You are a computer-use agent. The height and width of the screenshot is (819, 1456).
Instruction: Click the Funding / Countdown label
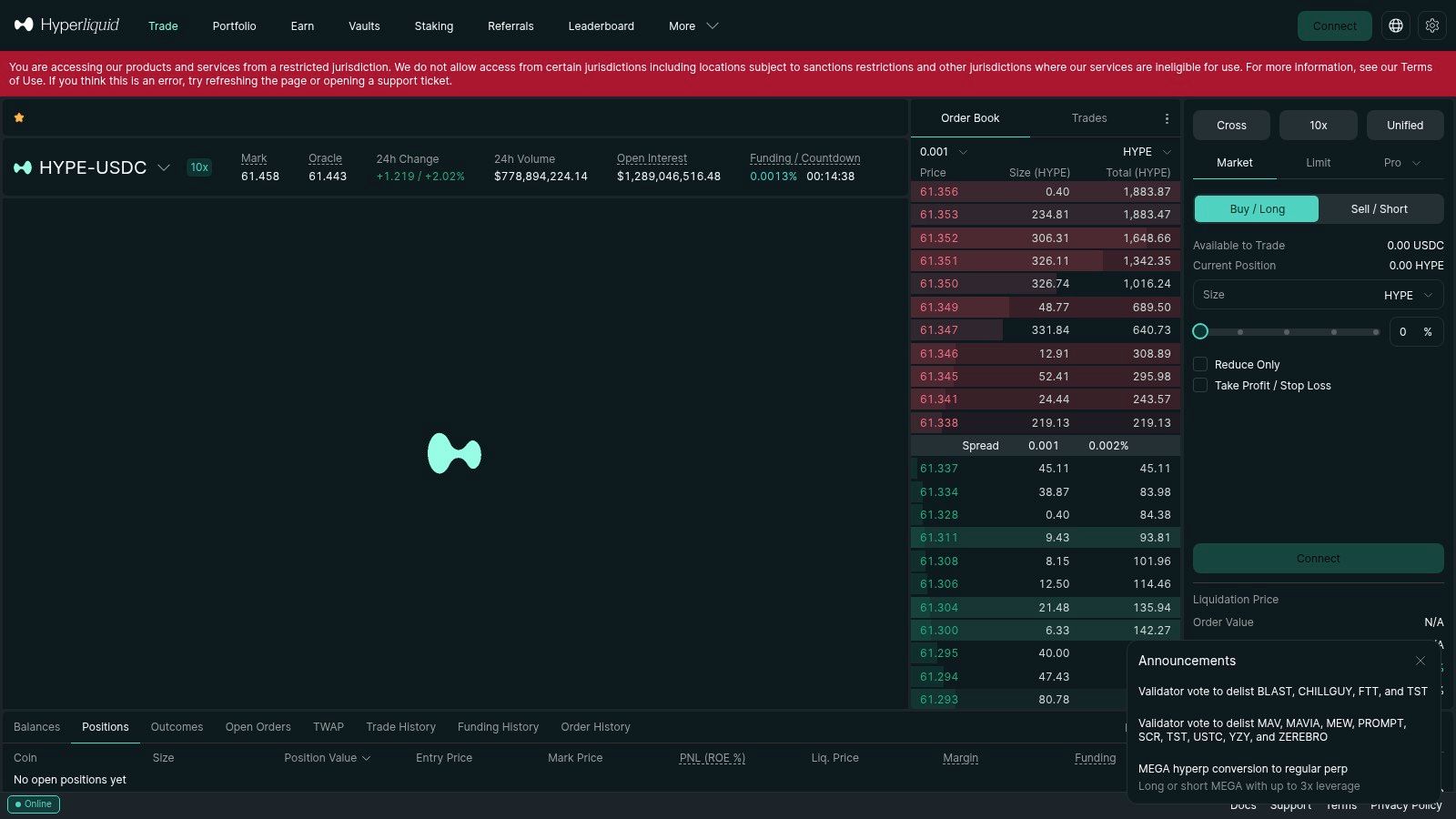804,158
